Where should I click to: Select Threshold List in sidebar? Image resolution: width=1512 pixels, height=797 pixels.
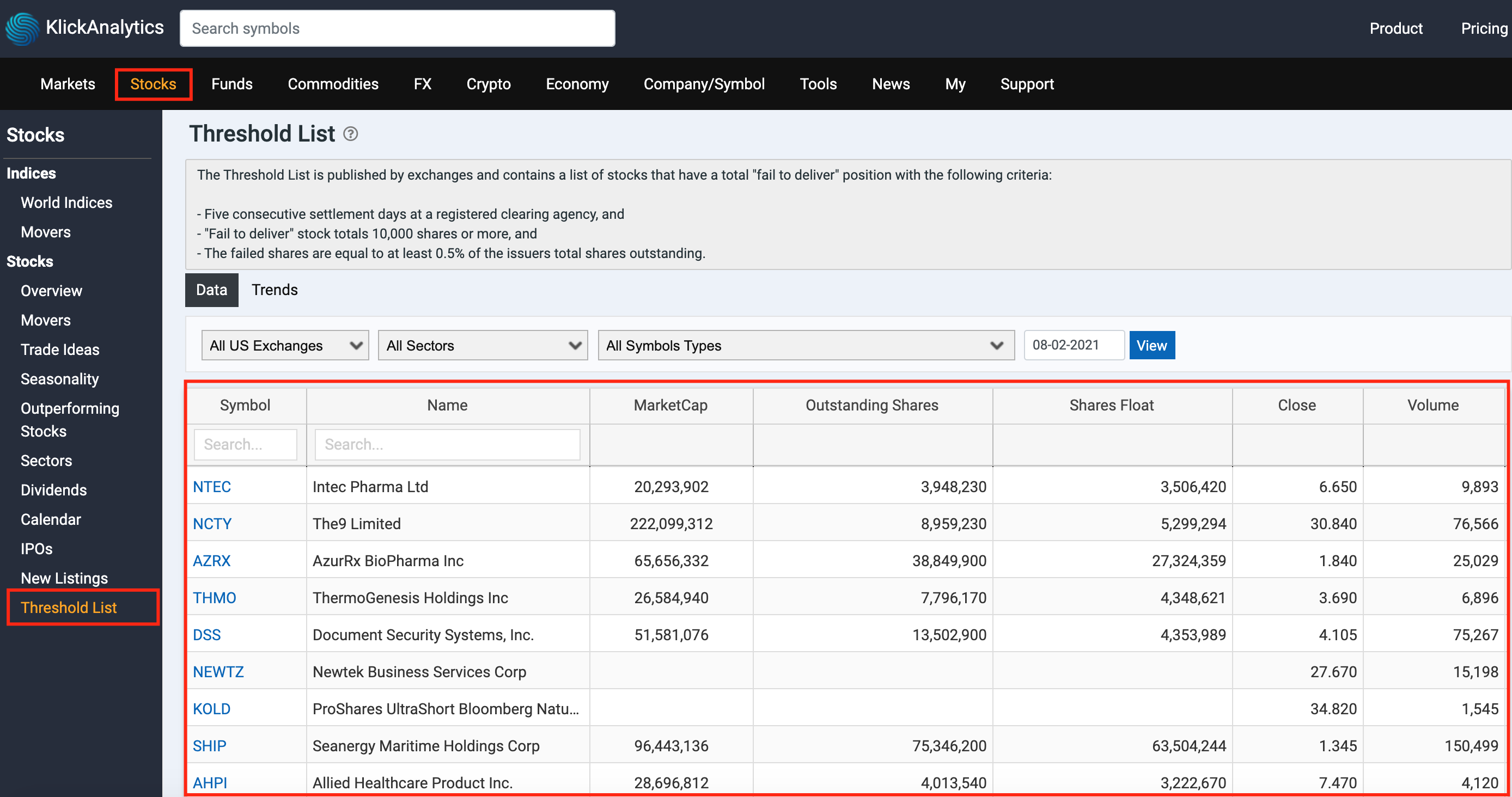tap(69, 607)
